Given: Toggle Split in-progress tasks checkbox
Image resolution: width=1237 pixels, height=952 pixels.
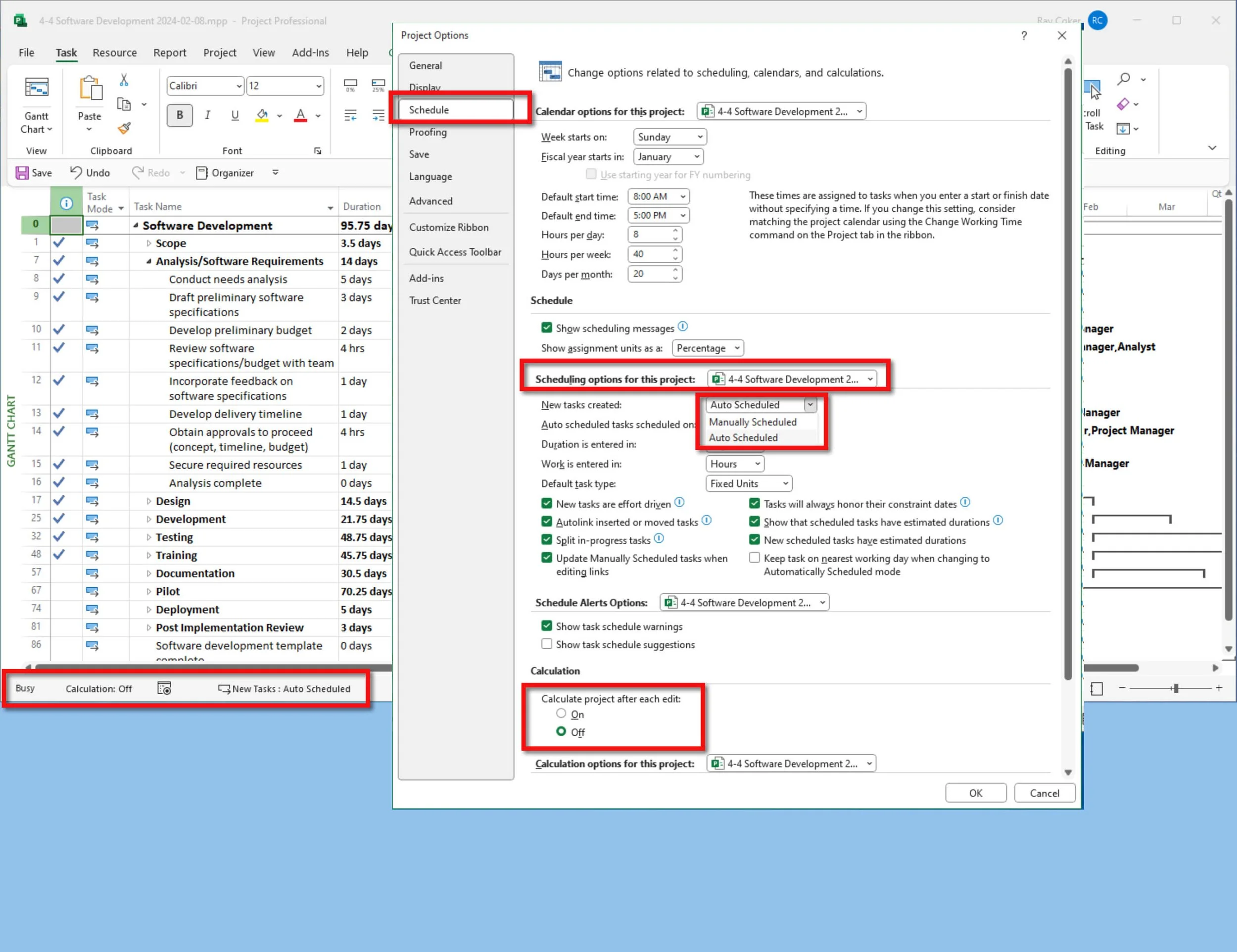Looking at the screenshot, I should click(547, 539).
